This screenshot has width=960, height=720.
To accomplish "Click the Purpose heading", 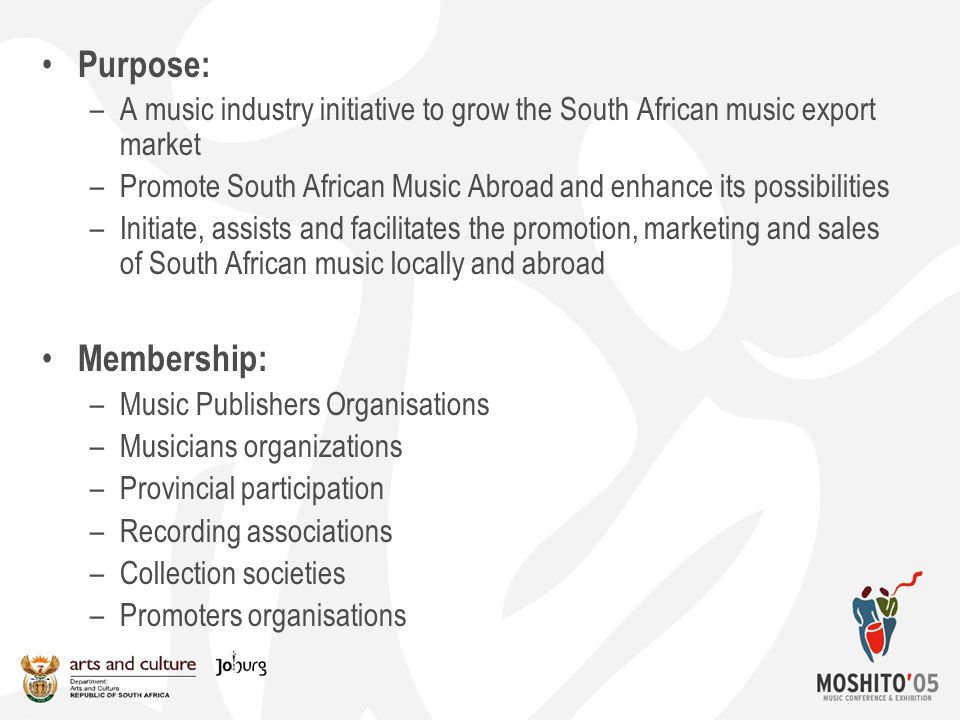I will tap(144, 64).
